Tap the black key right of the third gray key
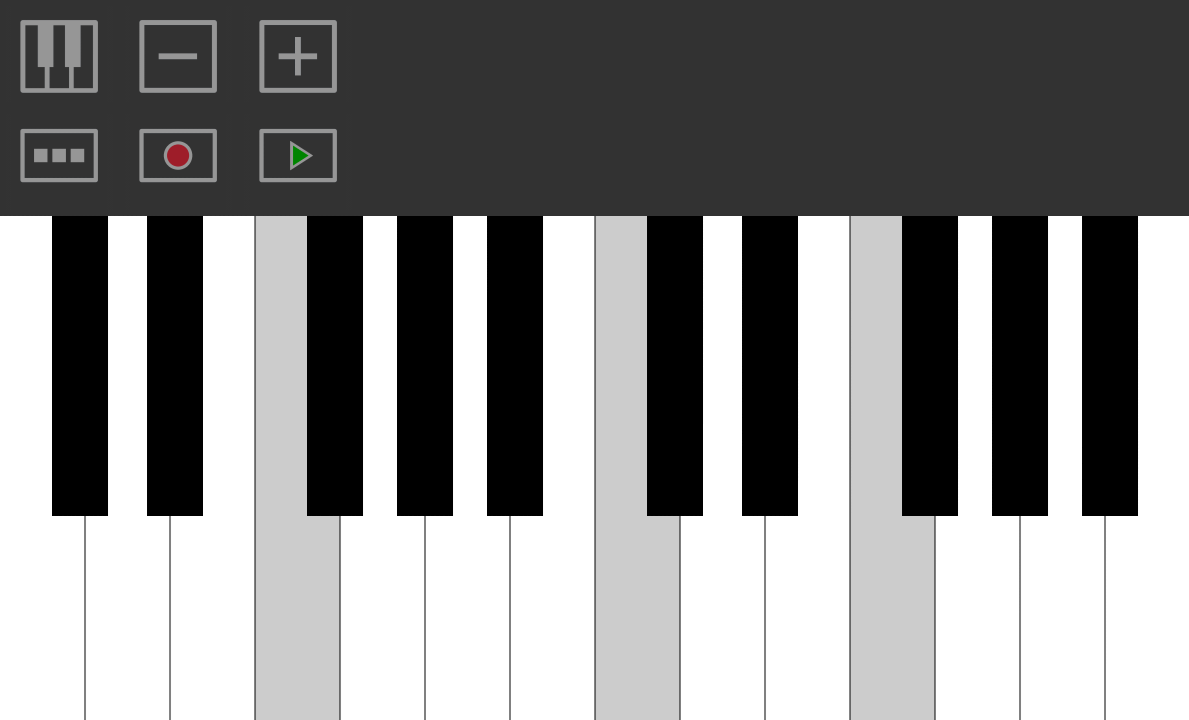Screen dimensions: 1189x720 [930, 365]
